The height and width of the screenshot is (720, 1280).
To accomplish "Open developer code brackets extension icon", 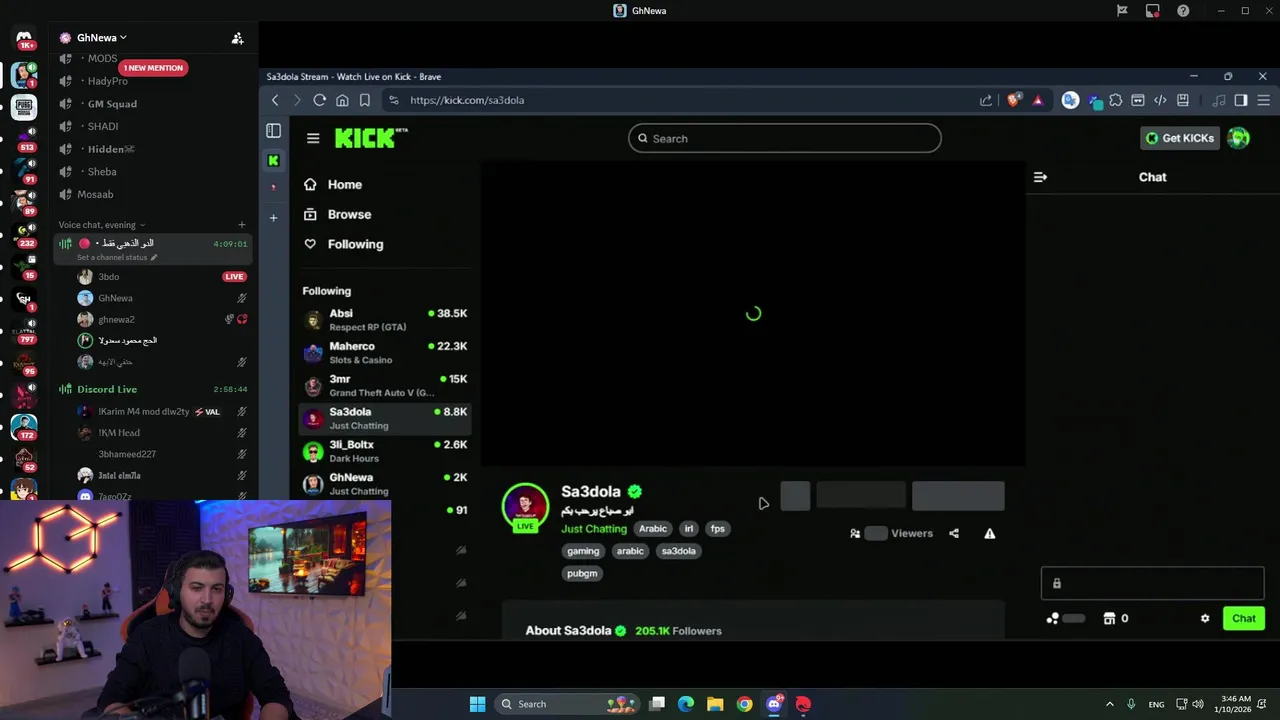I will 1160,100.
